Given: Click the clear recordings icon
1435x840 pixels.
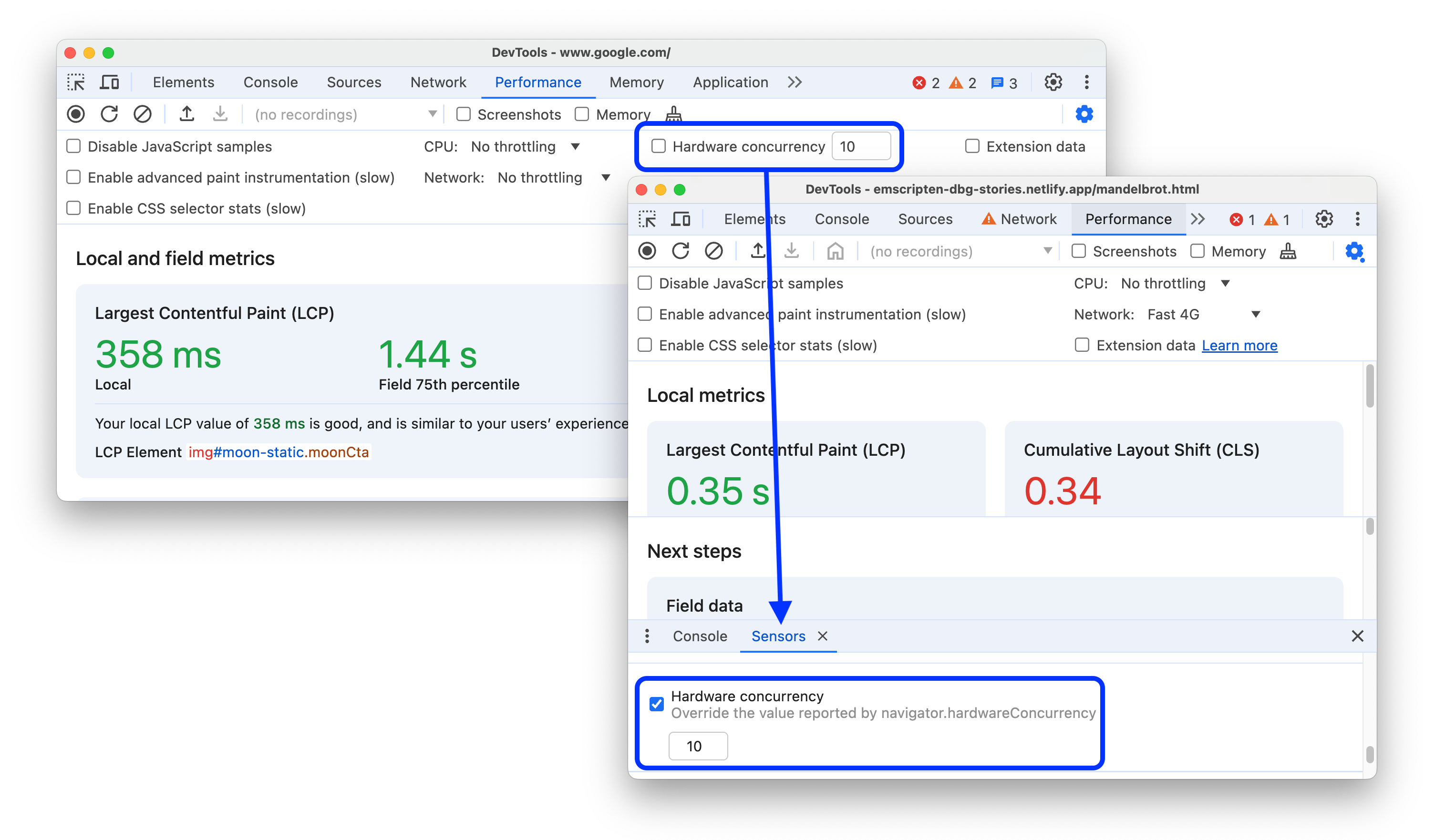Looking at the screenshot, I should click(143, 114).
